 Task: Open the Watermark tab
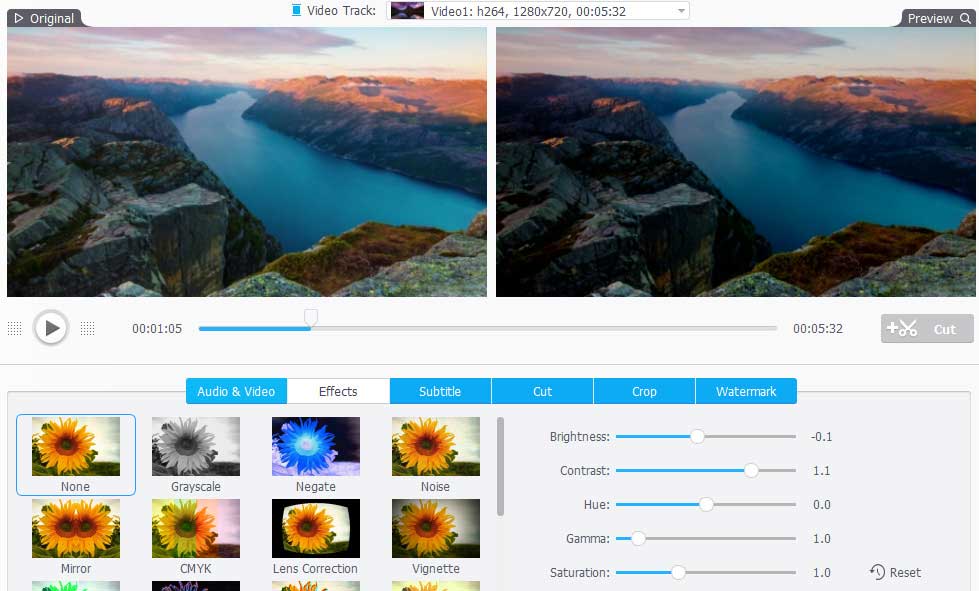[x=746, y=391]
